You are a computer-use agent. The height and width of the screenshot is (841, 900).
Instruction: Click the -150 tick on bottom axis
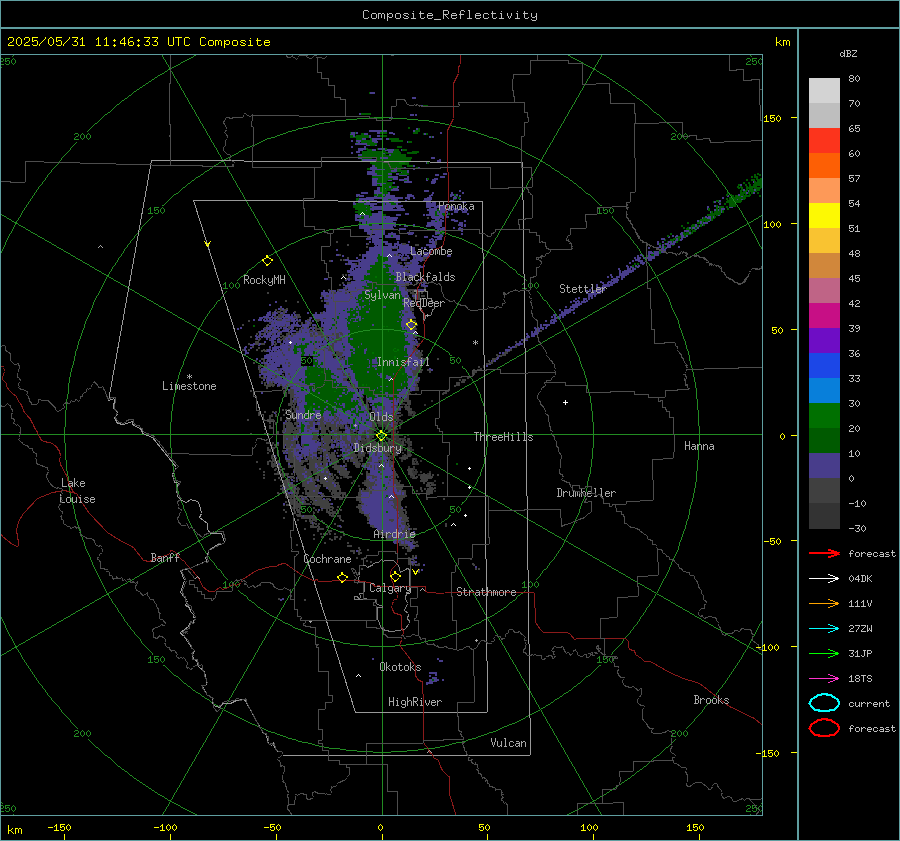(x=59, y=828)
